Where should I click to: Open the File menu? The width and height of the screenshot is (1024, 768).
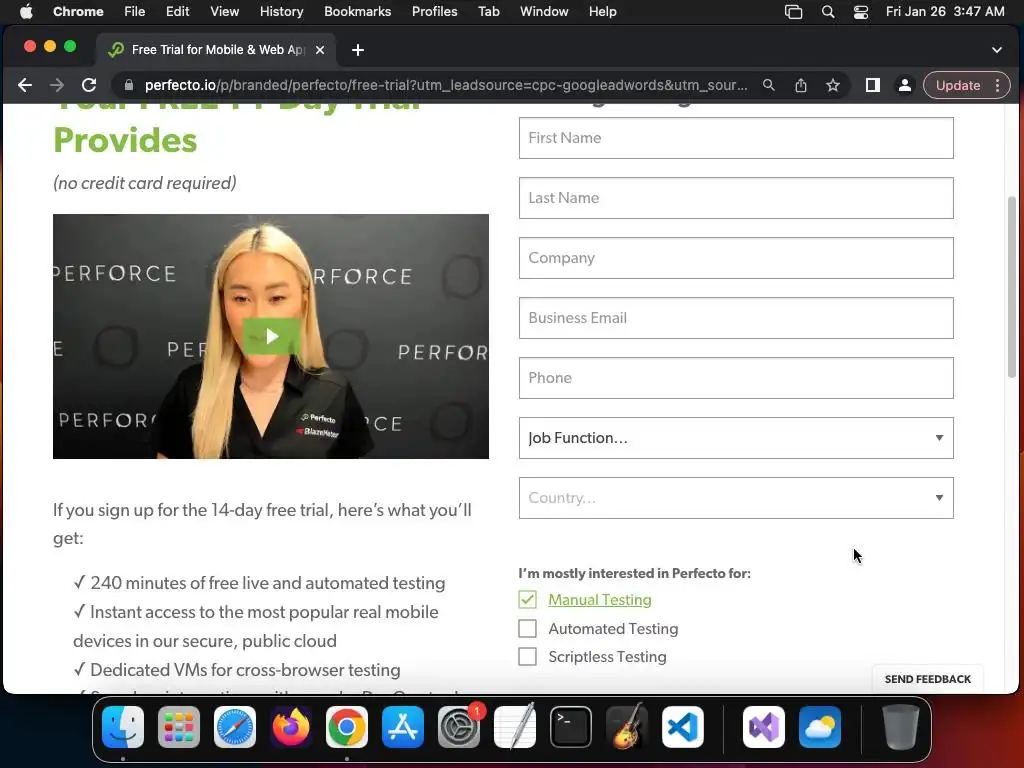135,12
